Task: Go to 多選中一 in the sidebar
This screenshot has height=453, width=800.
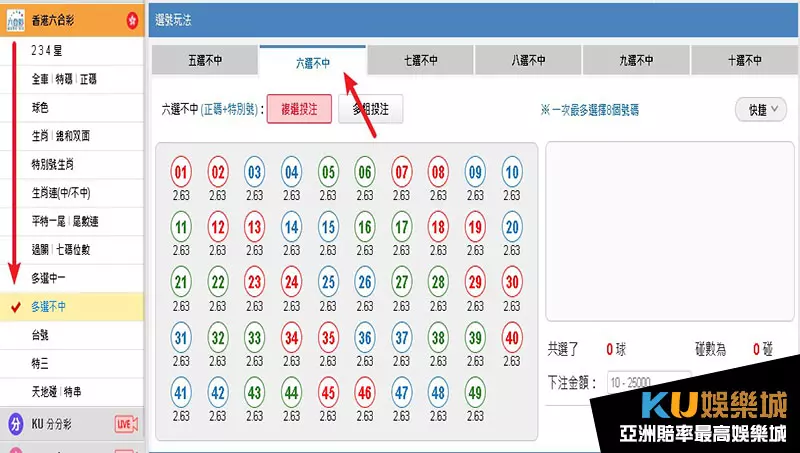Action: click(x=50, y=277)
